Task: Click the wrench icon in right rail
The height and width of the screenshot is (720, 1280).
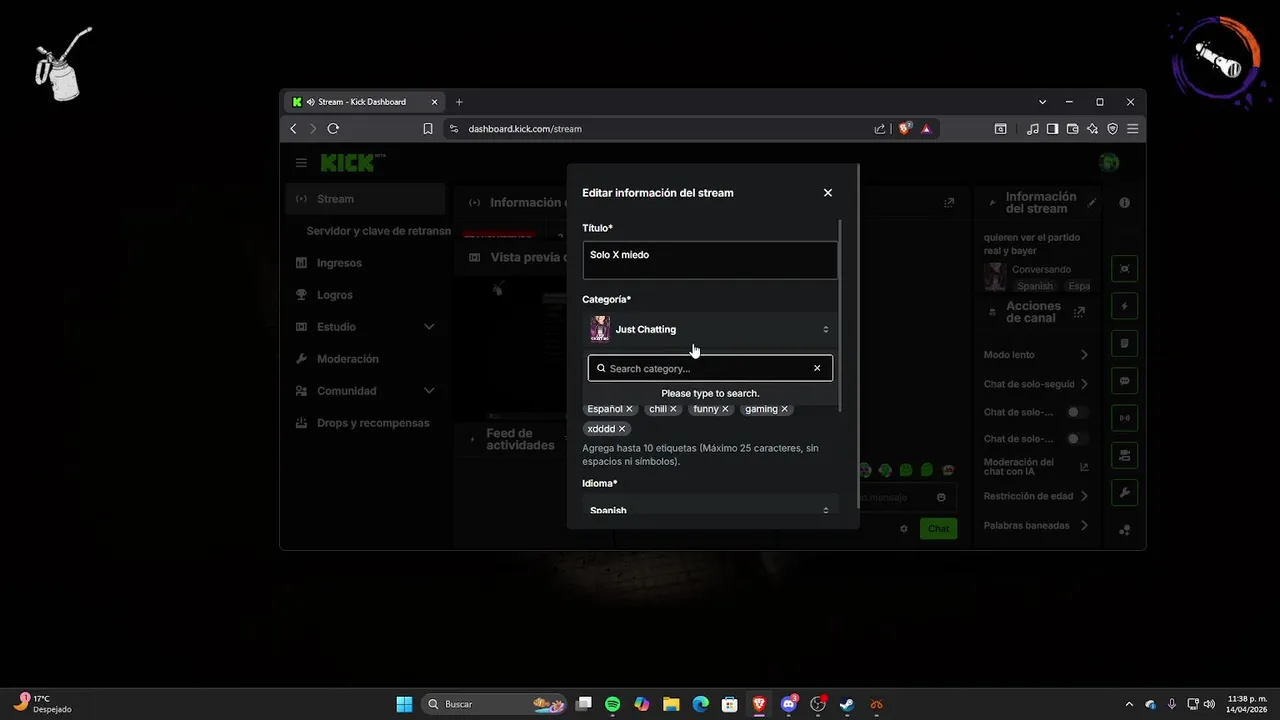Action: (1124, 493)
